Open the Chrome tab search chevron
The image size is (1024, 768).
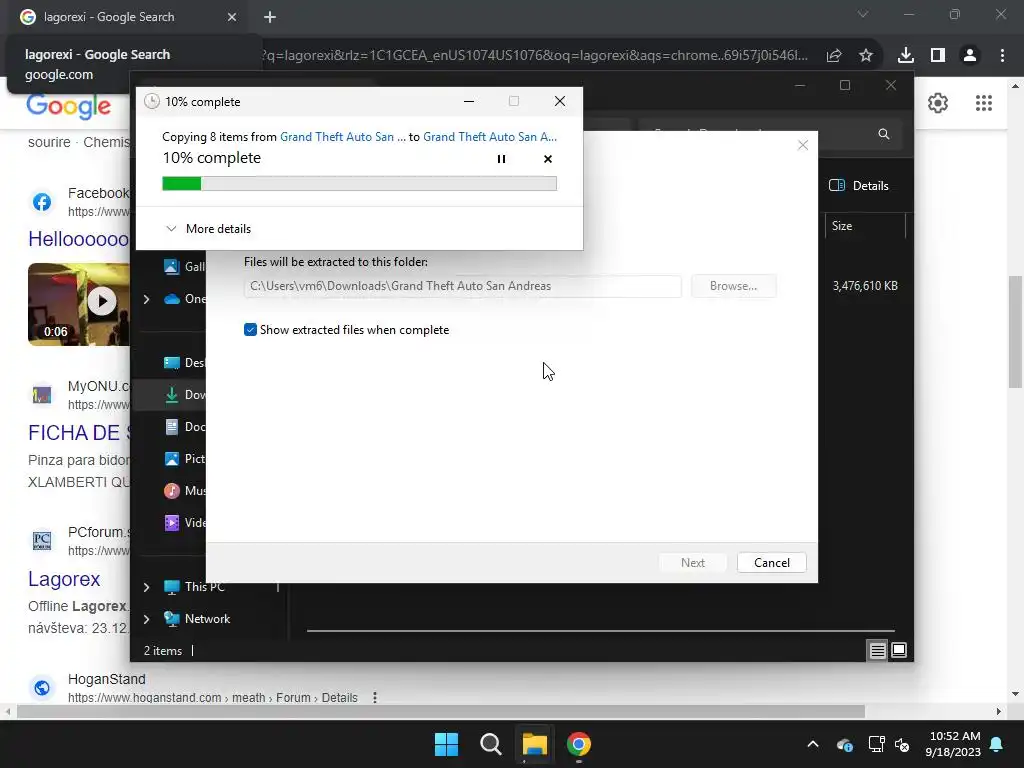point(863,14)
